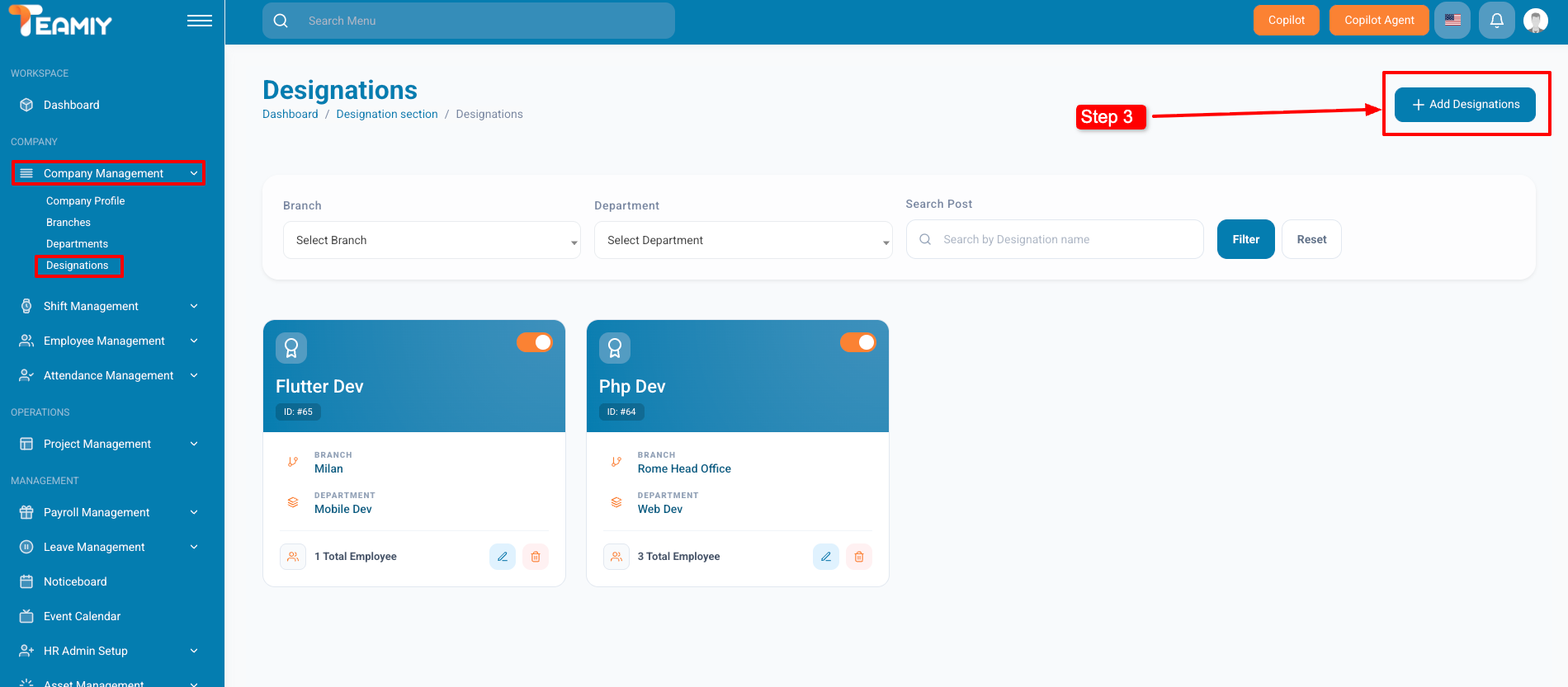Image resolution: width=1568 pixels, height=687 pixels.
Task: Open the user profile avatar
Action: pyautogui.click(x=1535, y=21)
